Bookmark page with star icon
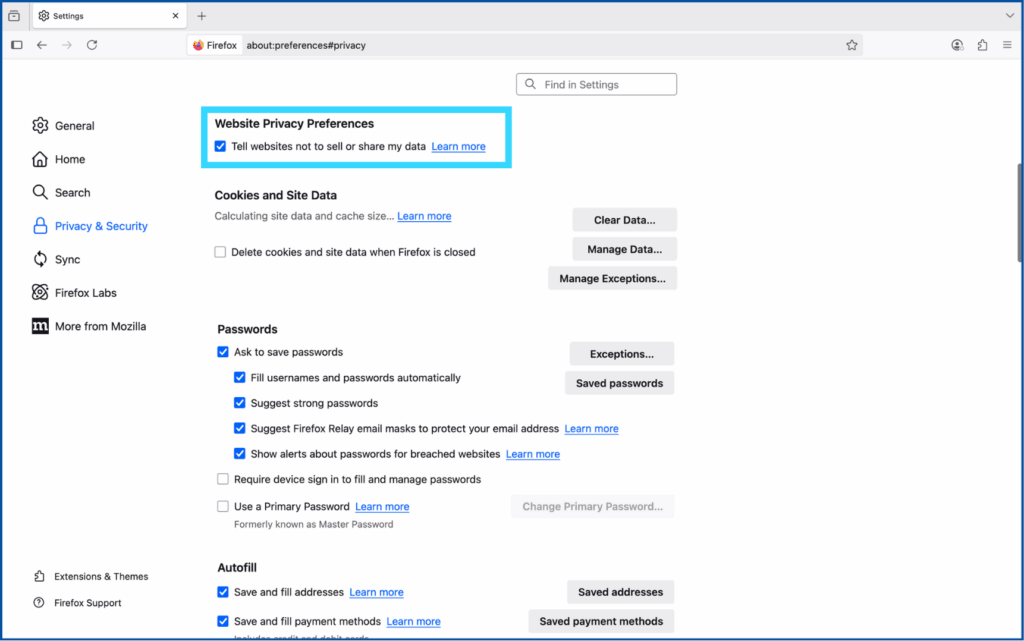This screenshot has height=641, width=1024. tap(851, 45)
